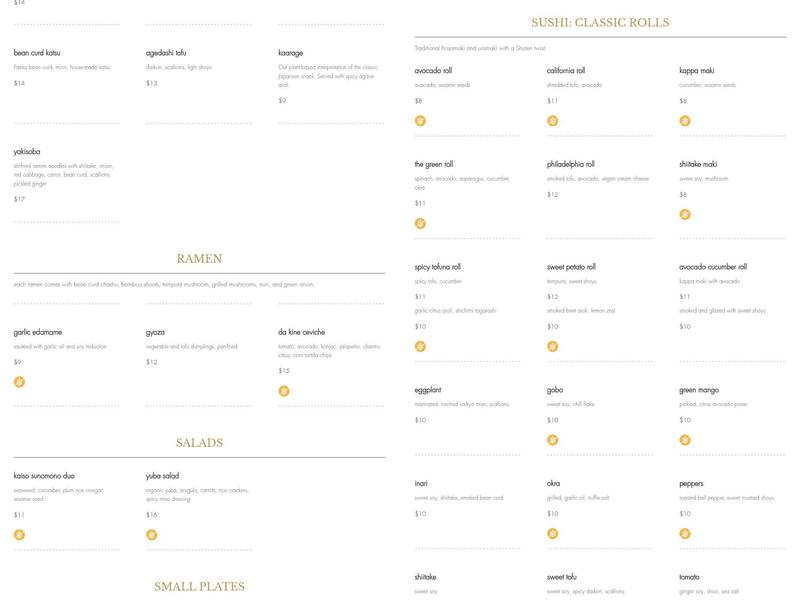Tap the orange badge under peppers
The height and width of the screenshot is (600, 800).
point(685,534)
